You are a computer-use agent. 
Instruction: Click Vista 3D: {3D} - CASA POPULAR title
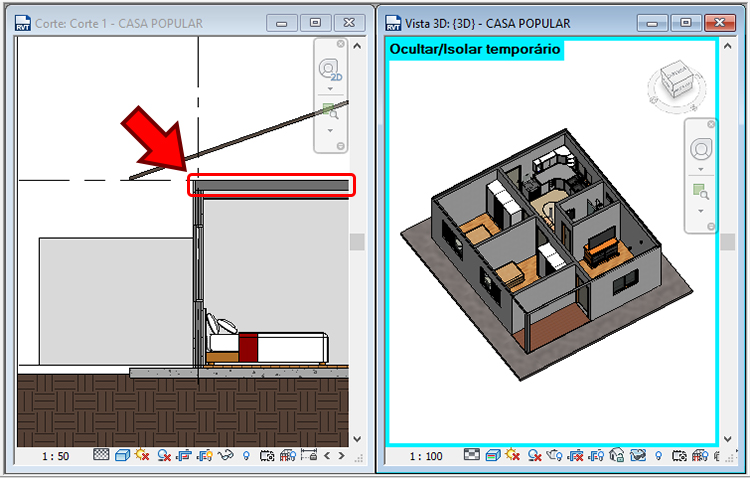click(x=487, y=23)
